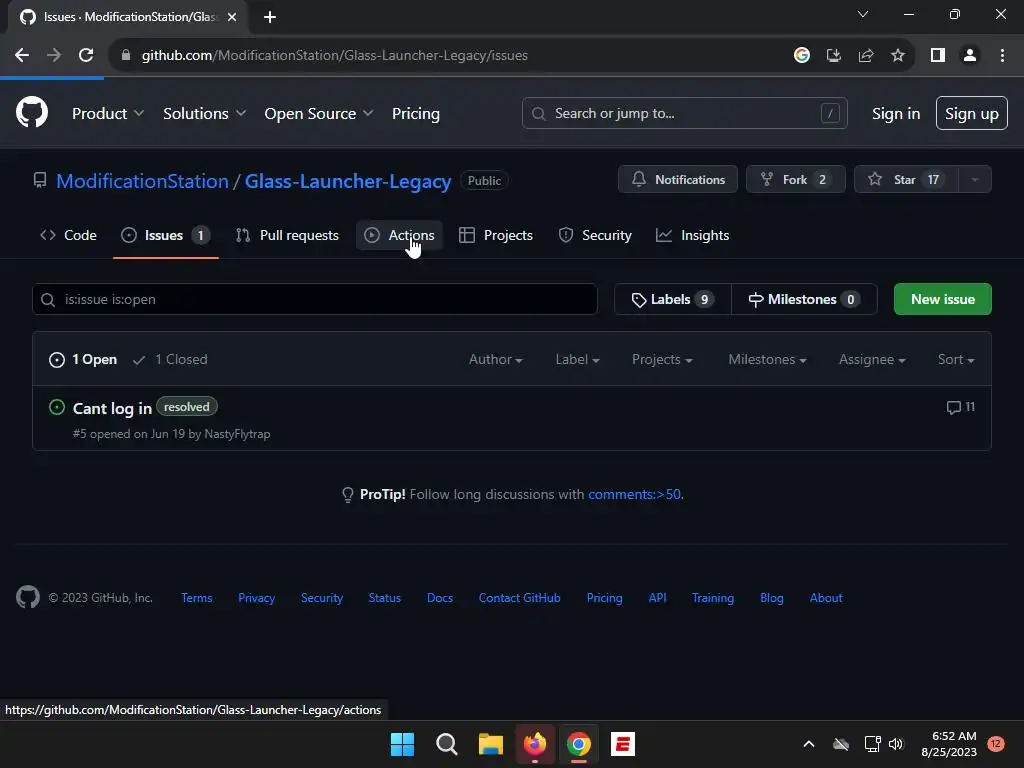Open volume control in system tray
This screenshot has width=1024, height=768.
[x=896, y=744]
